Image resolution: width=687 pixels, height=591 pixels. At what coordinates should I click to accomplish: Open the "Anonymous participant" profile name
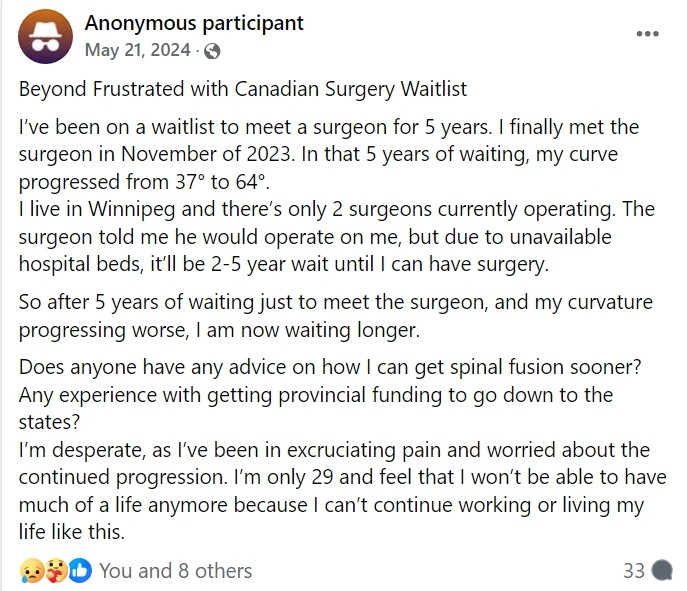point(194,22)
